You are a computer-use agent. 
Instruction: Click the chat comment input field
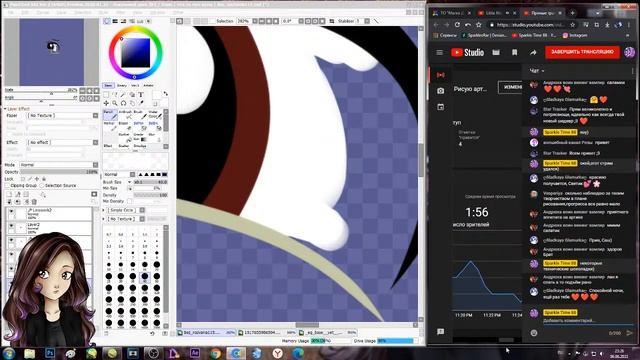pyautogui.click(x=588, y=321)
